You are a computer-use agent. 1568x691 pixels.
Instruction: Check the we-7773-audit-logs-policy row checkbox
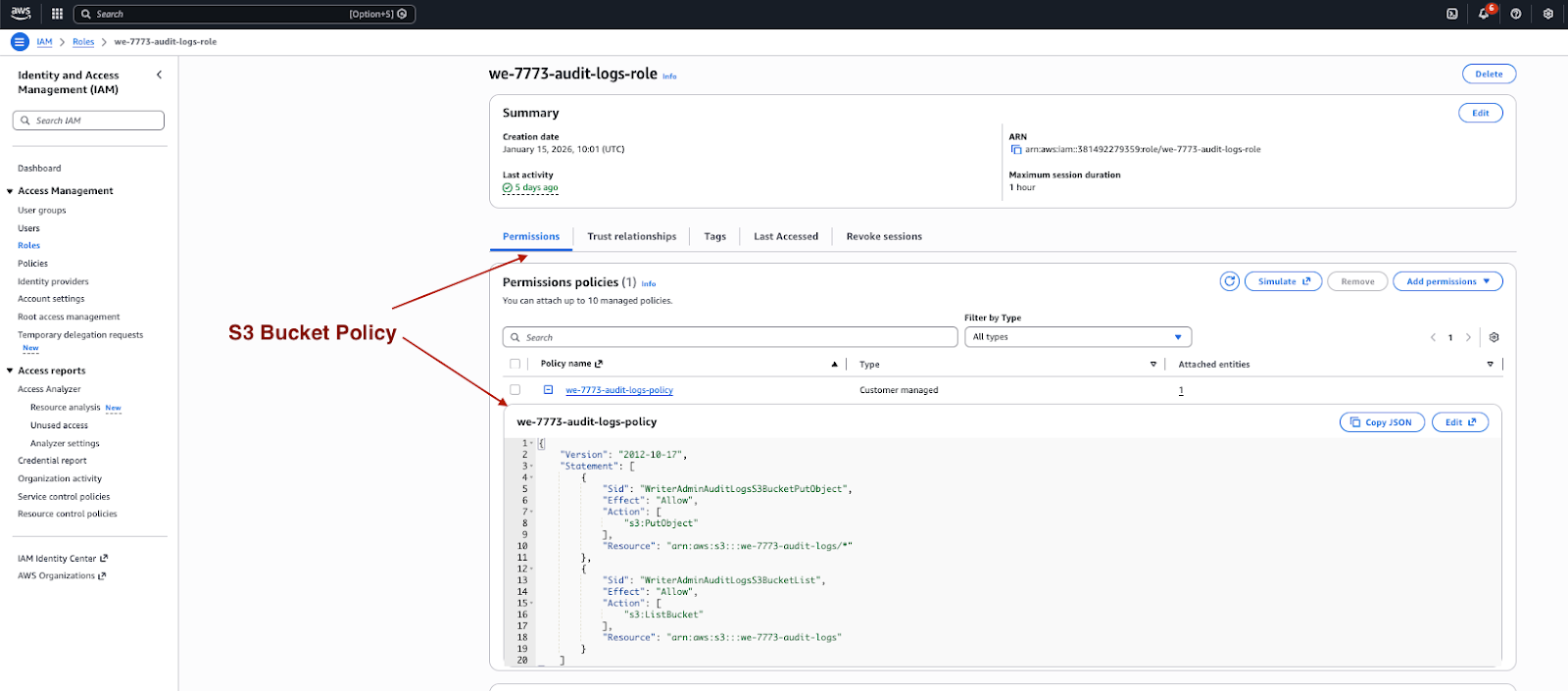(x=514, y=390)
